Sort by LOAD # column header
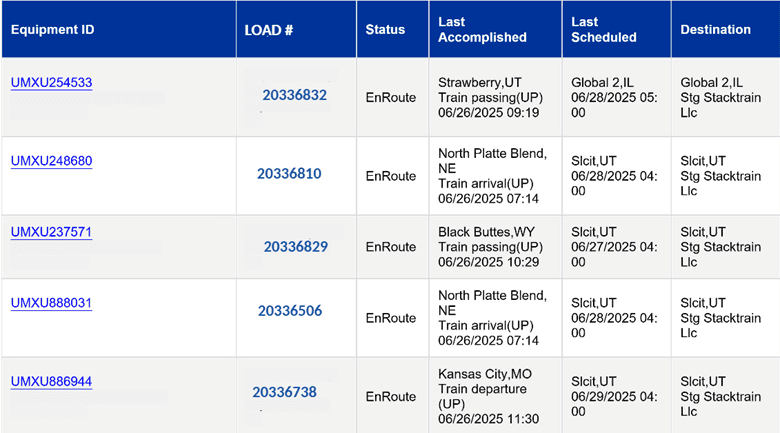 click(x=269, y=30)
